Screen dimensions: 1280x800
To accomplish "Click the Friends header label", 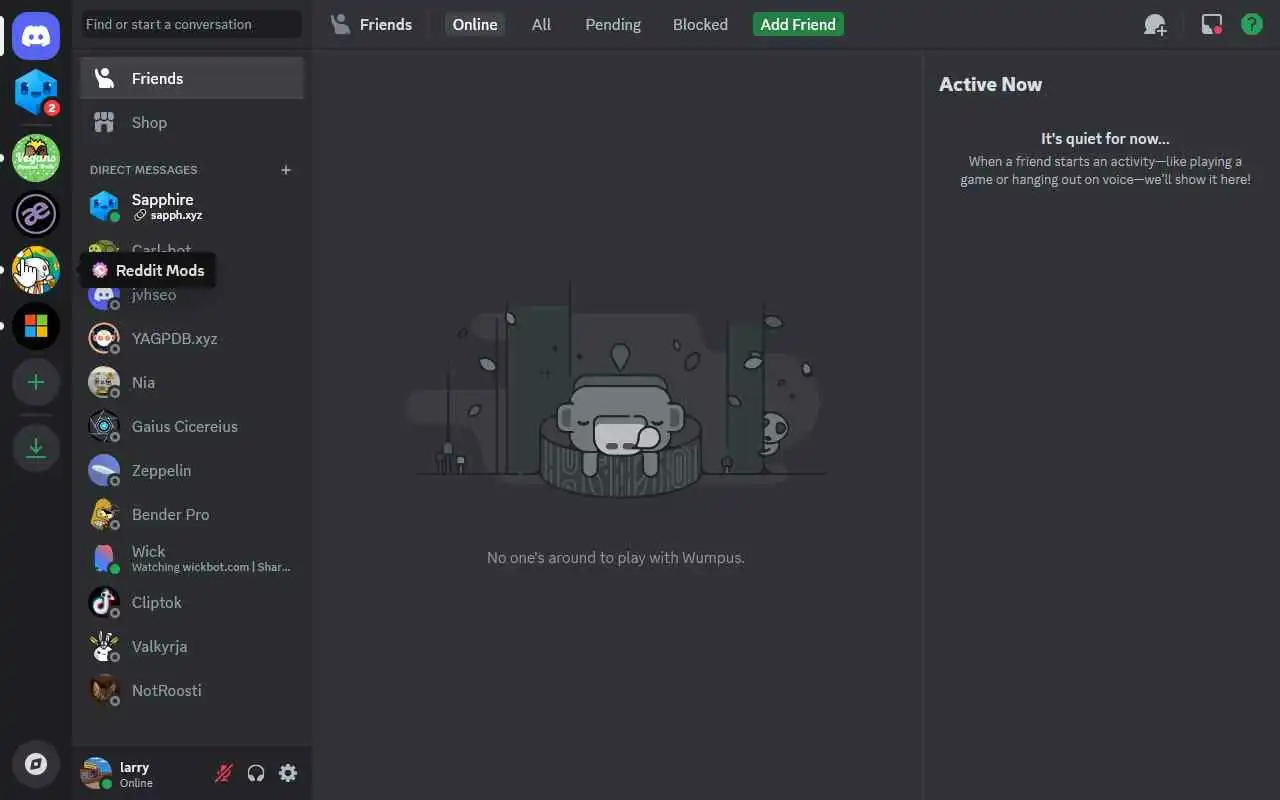I will click(385, 24).
